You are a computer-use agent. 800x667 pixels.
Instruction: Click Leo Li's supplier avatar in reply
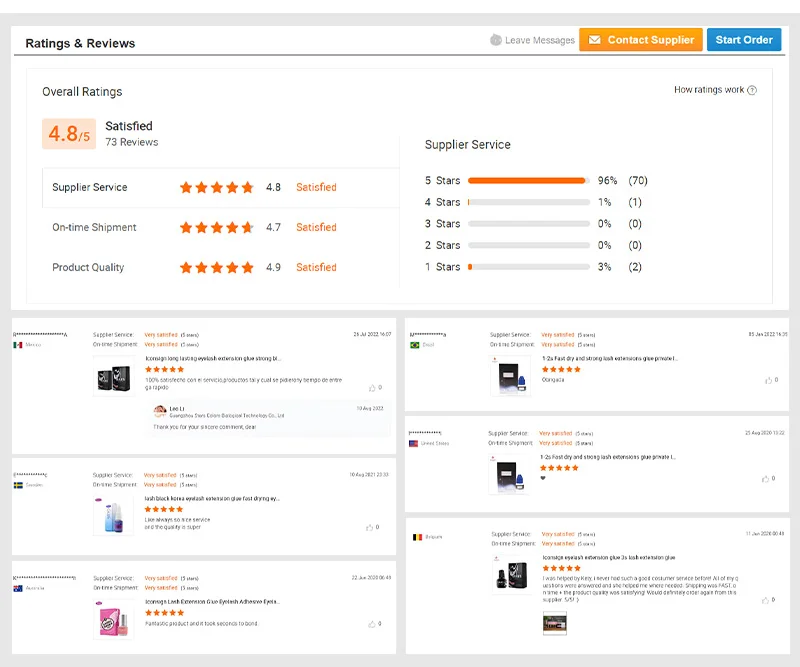160,411
